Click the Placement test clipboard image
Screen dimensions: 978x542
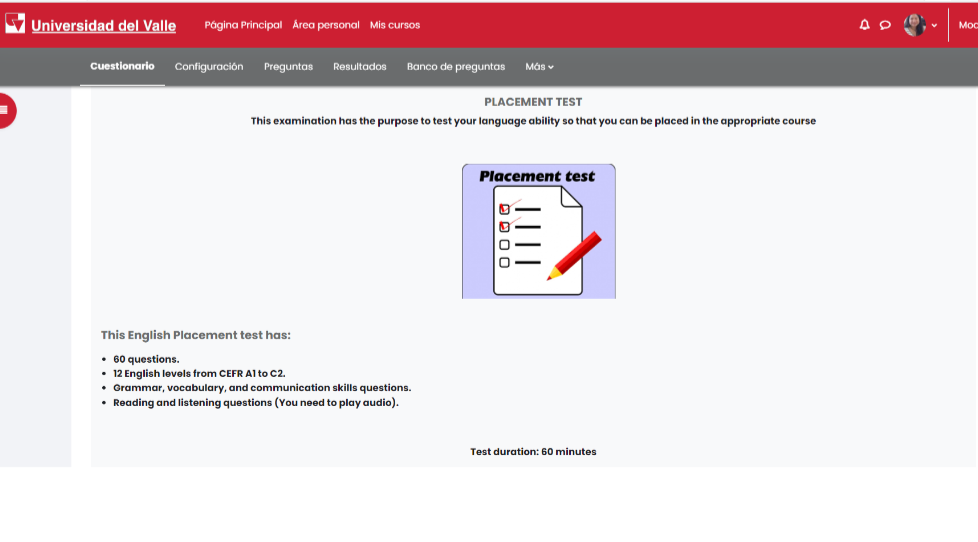pyautogui.click(x=538, y=231)
